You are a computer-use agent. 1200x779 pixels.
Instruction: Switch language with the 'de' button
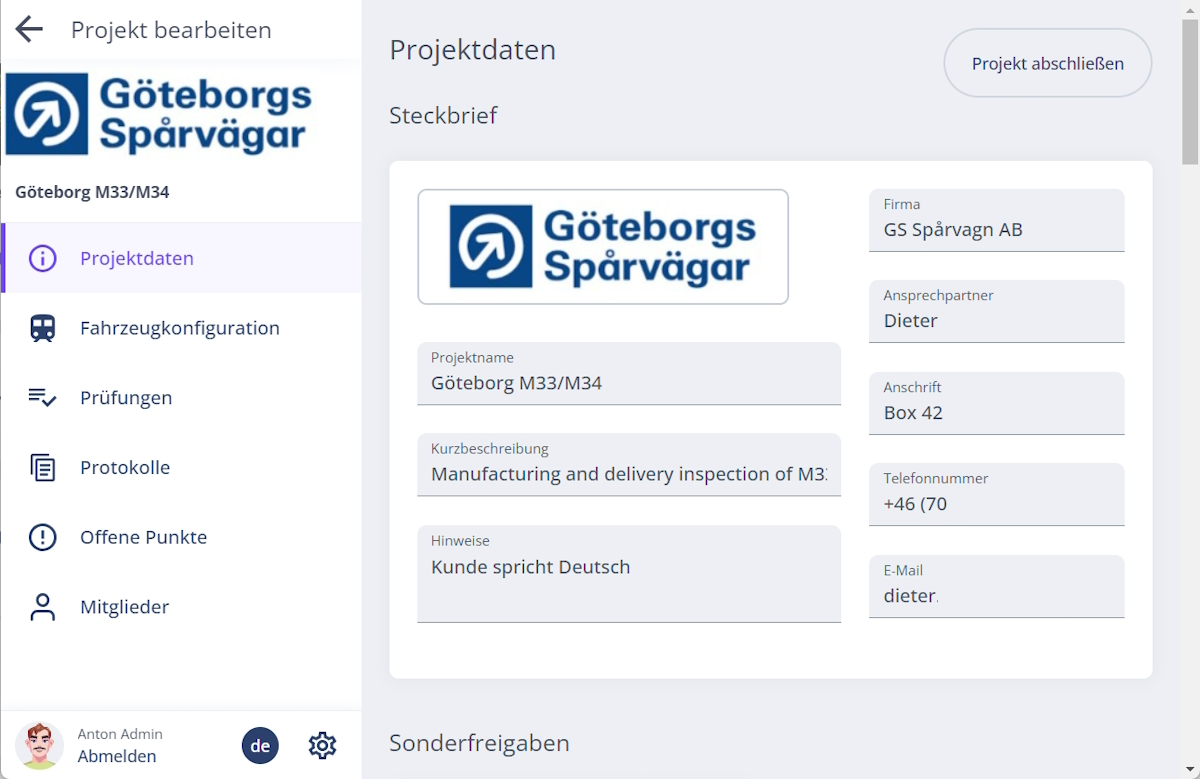[x=260, y=745]
